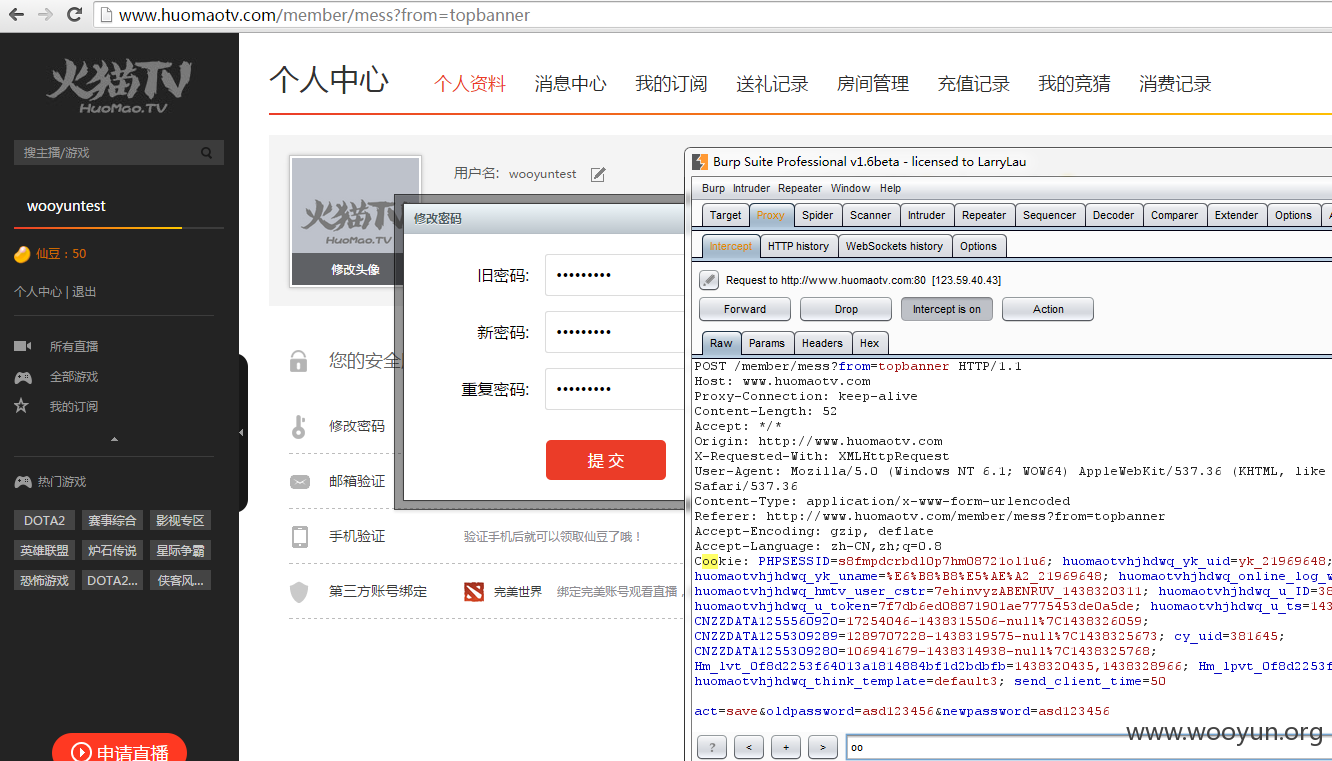Image resolution: width=1332 pixels, height=761 pixels.
Task: Switch to the Comparer tab
Action: click(1175, 215)
